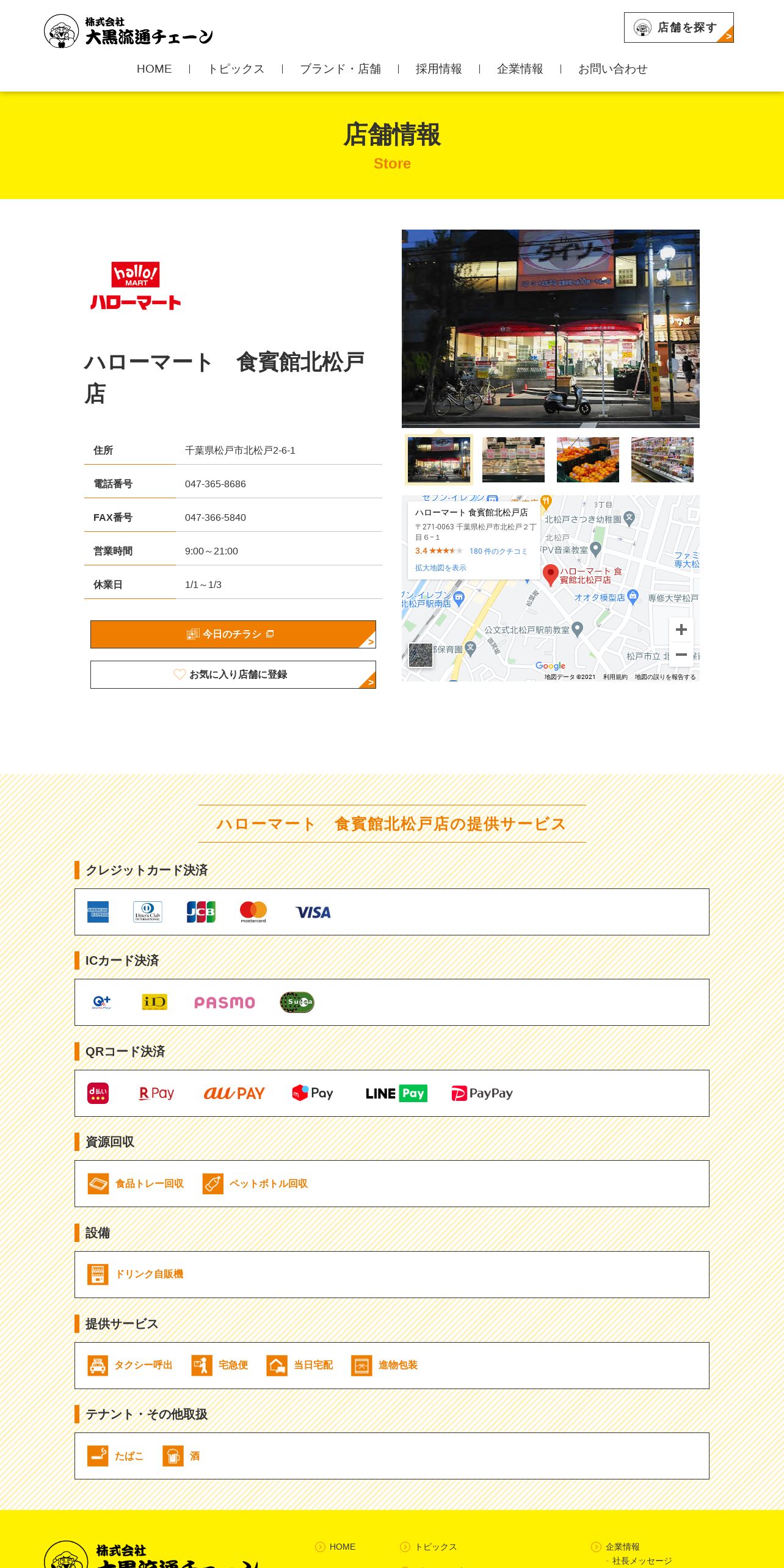Click the Diners Club card icon
The width and height of the screenshot is (784, 1568).
[148, 912]
